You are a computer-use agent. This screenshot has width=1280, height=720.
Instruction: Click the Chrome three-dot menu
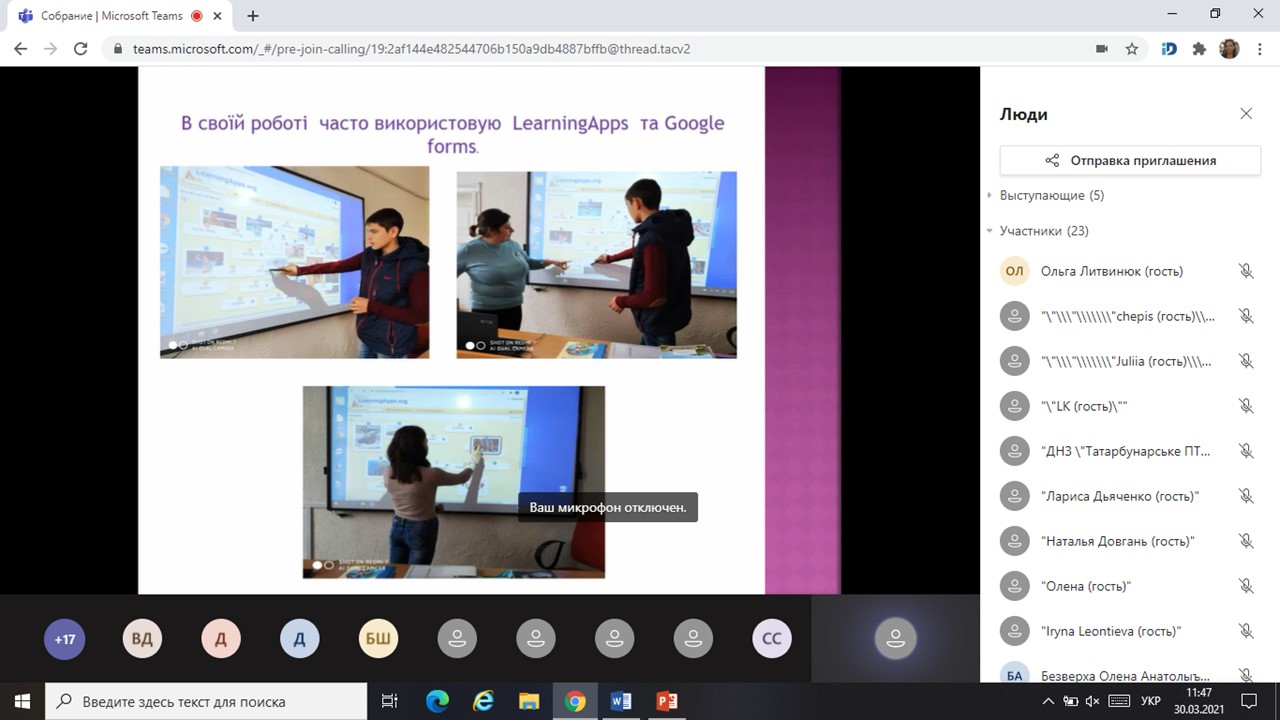point(1259,49)
